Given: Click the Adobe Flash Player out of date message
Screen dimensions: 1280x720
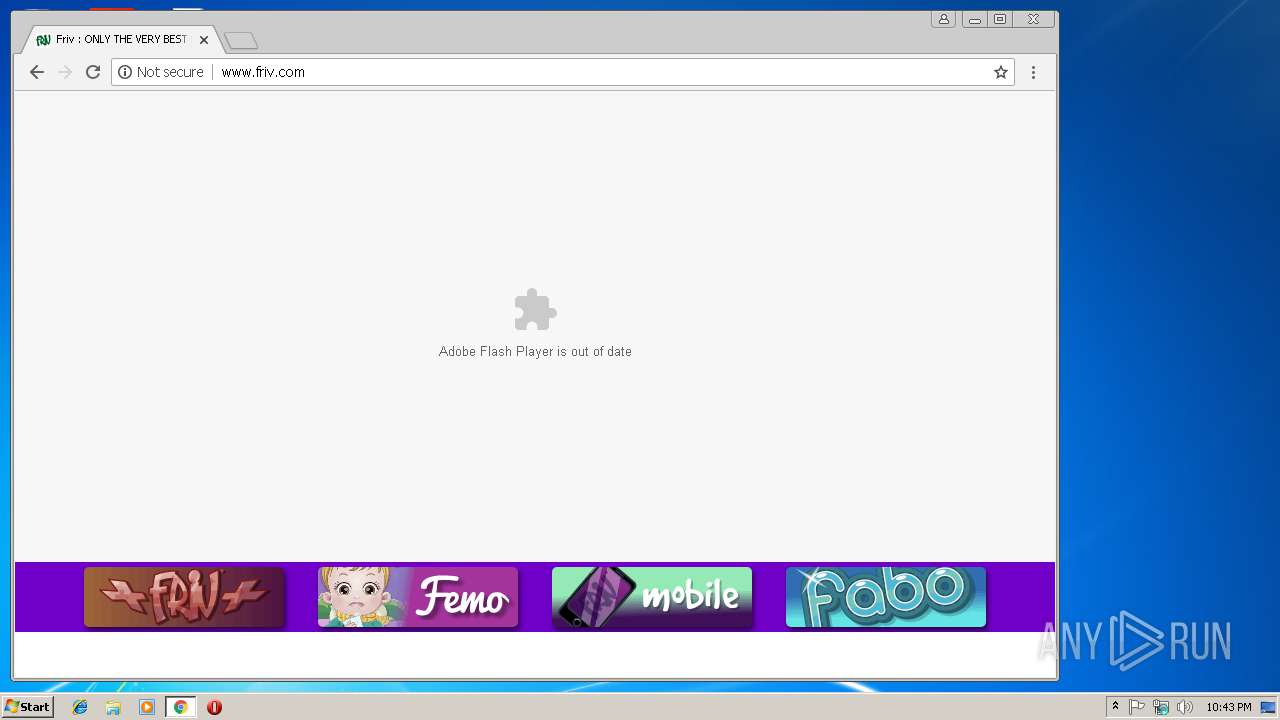Looking at the screenshot, I should coord(535,351).
